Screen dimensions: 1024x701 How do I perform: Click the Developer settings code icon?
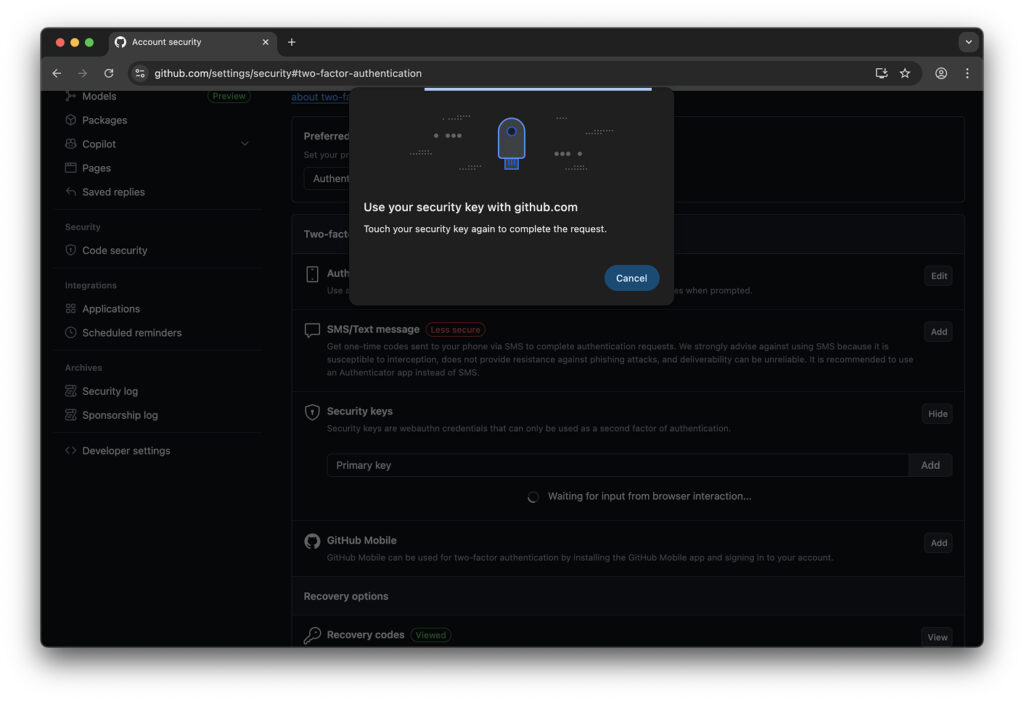[71, 451]
